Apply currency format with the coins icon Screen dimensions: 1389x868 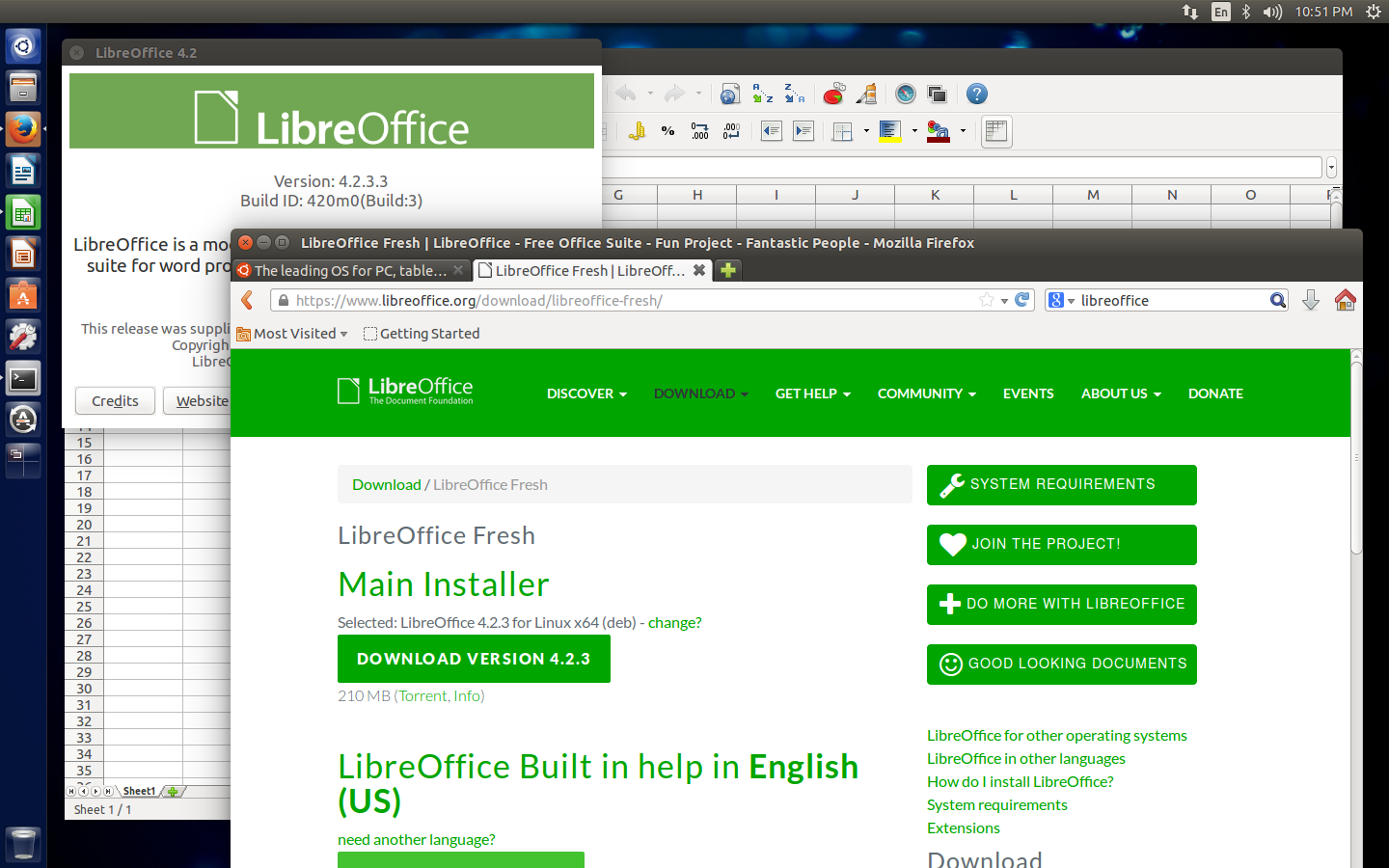[637, 131]
